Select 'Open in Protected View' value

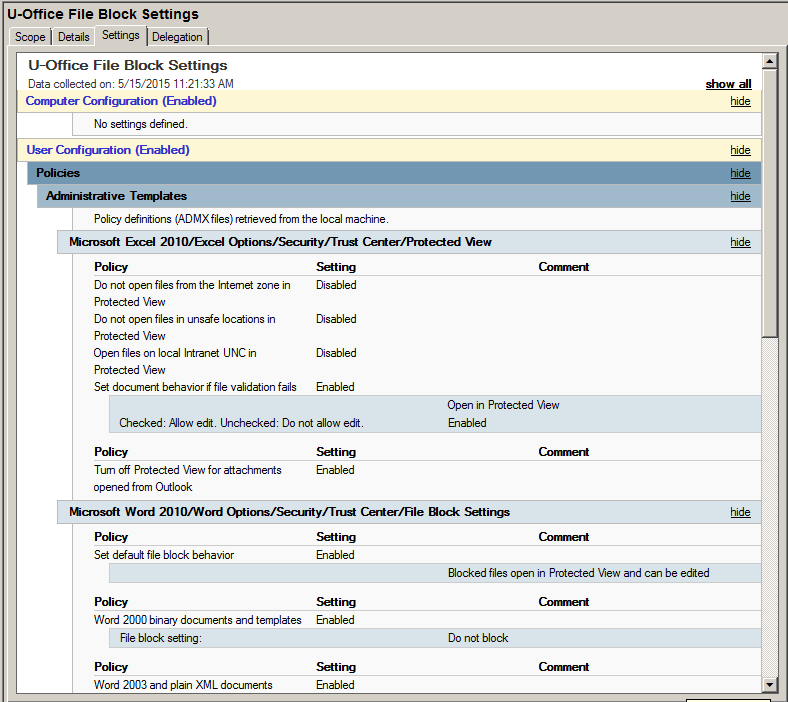pos(503,405)
